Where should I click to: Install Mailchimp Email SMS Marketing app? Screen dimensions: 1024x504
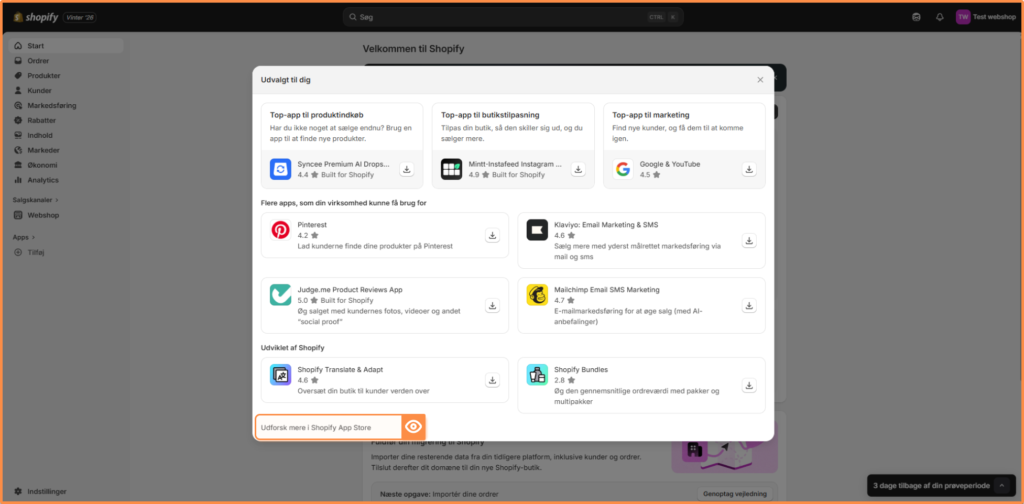pyautogui.click(x=749, y=305)
